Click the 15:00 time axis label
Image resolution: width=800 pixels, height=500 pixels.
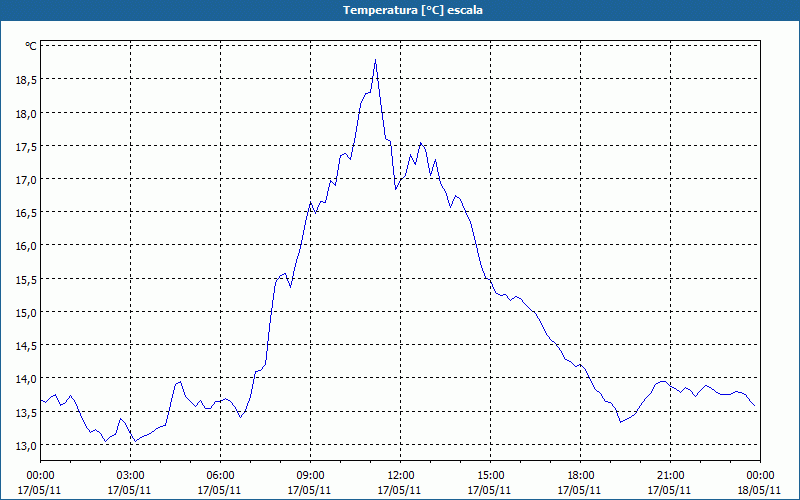click(x=490, y=476)
